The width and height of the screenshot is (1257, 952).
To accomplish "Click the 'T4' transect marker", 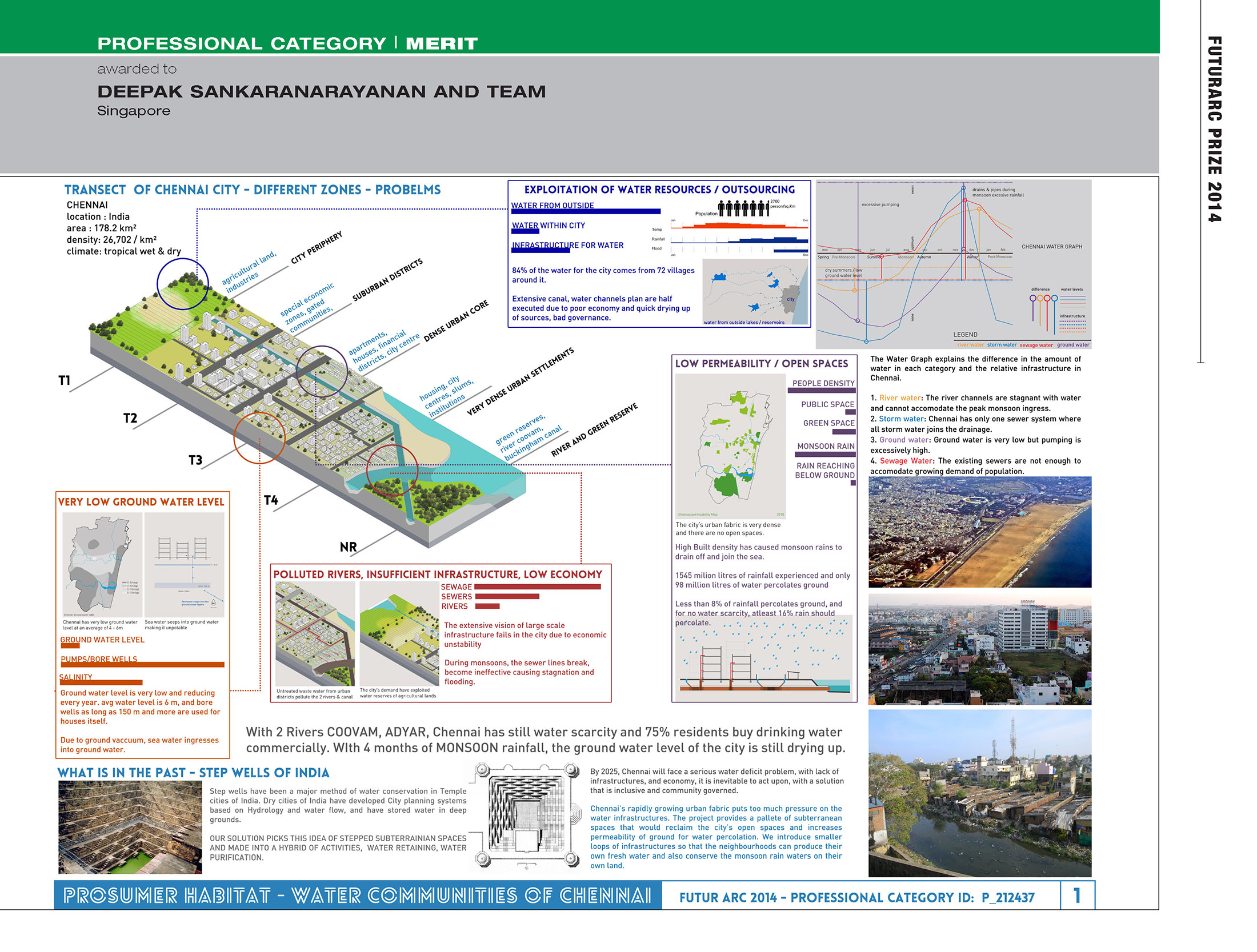I will click(x=271, y=500).
